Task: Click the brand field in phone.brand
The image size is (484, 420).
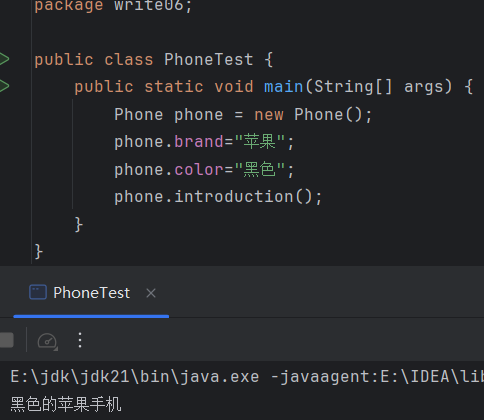Action: [x=199, y=142]
